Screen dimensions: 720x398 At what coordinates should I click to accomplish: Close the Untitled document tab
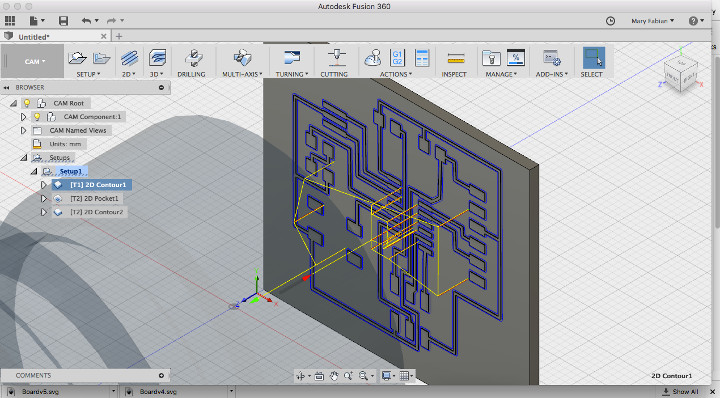(104, 36)
